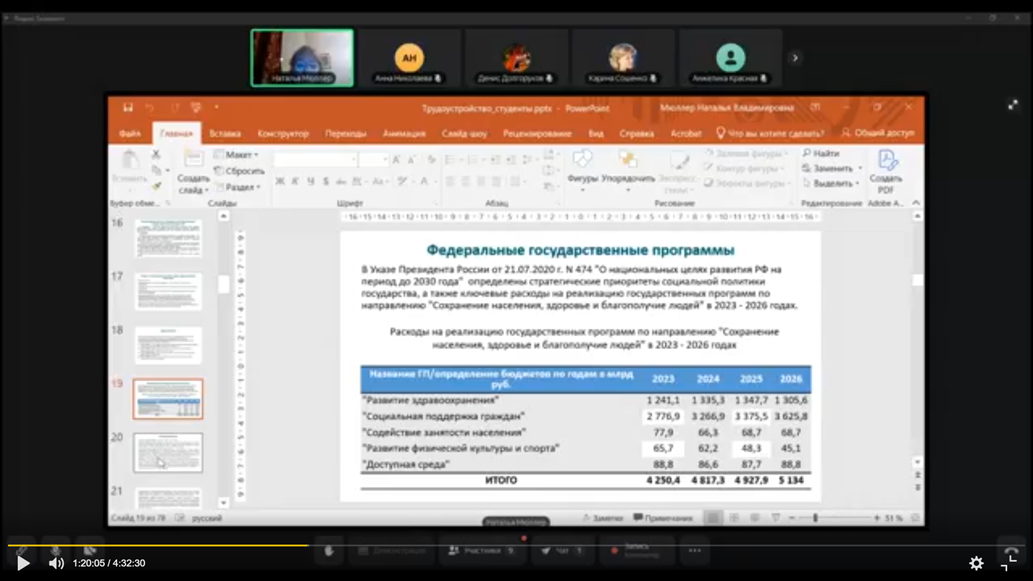The image size is (1033, 581).
Task: Click the Share (Общий доступ) button
Action: (x=878, y=133)
